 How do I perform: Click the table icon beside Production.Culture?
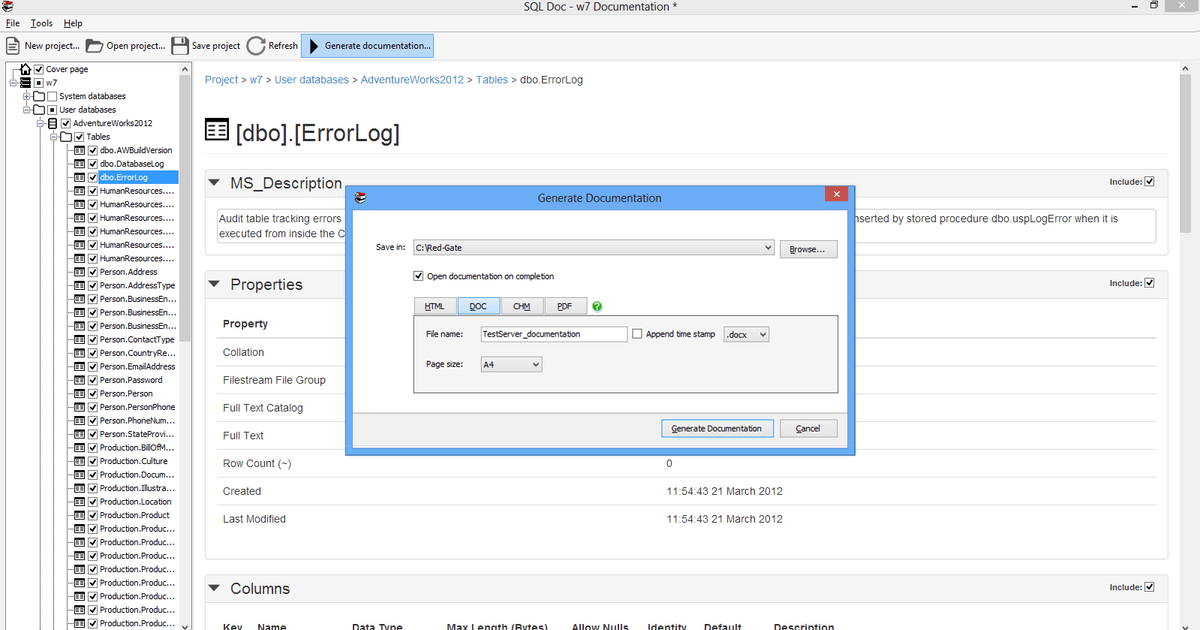pos(79,461)
